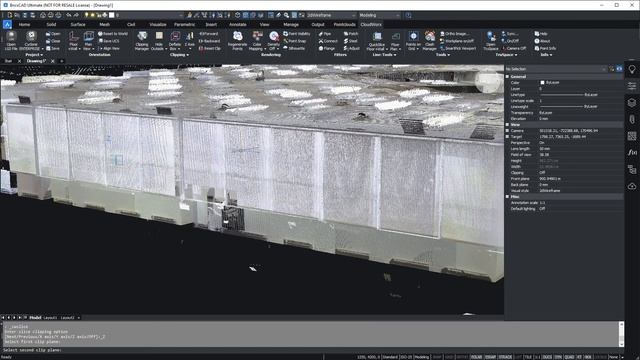Open the Tips lightbulb panel on right sidebar
This screenshot has height=360, width=640.
(x=632, y=70)
